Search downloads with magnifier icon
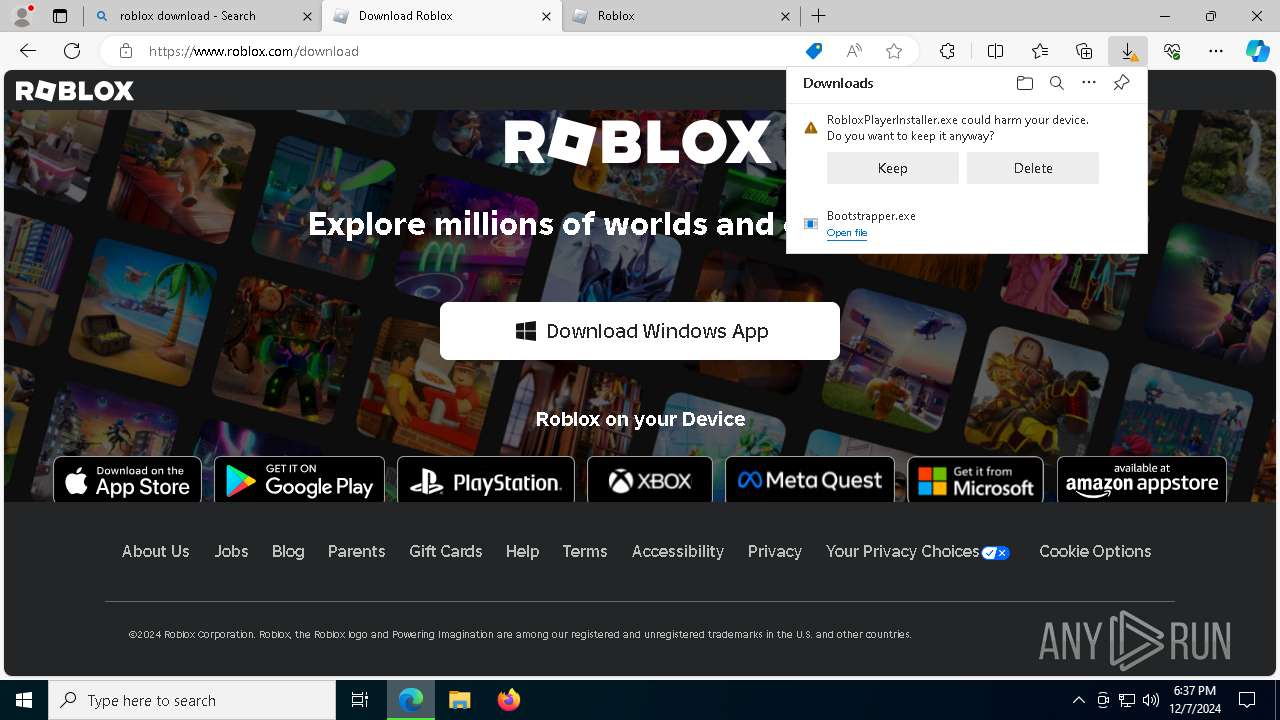 [x=1056, y=83]
